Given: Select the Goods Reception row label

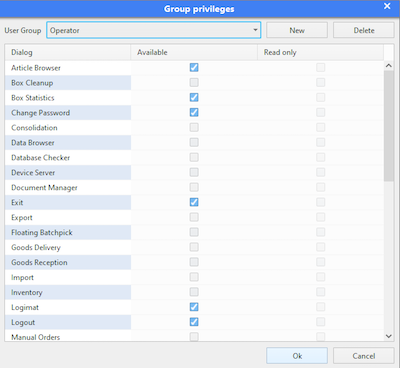Looking at the screenshot, I should (x=39, y=262).
